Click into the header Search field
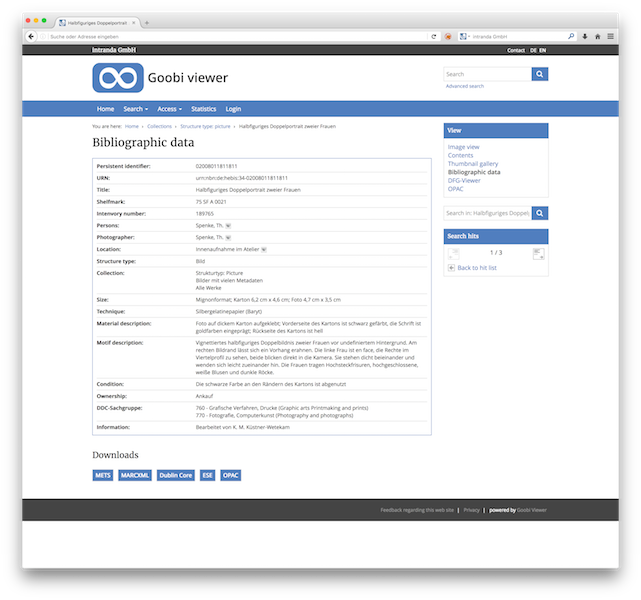Screen dimensions: 641x600 (x=487, y=74)
